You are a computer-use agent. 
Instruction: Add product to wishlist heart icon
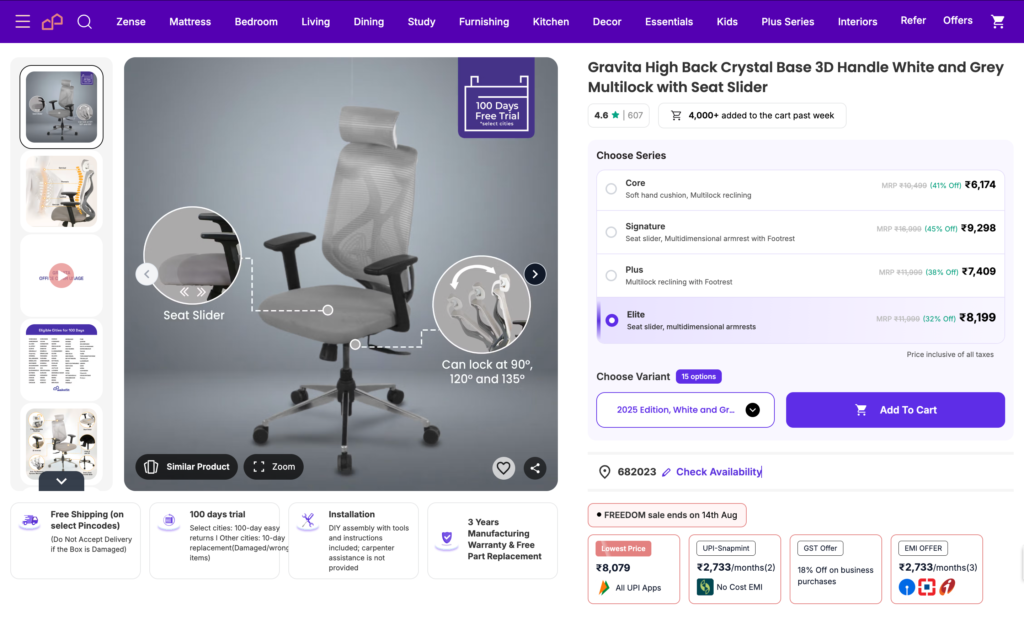tap(504, 468)
